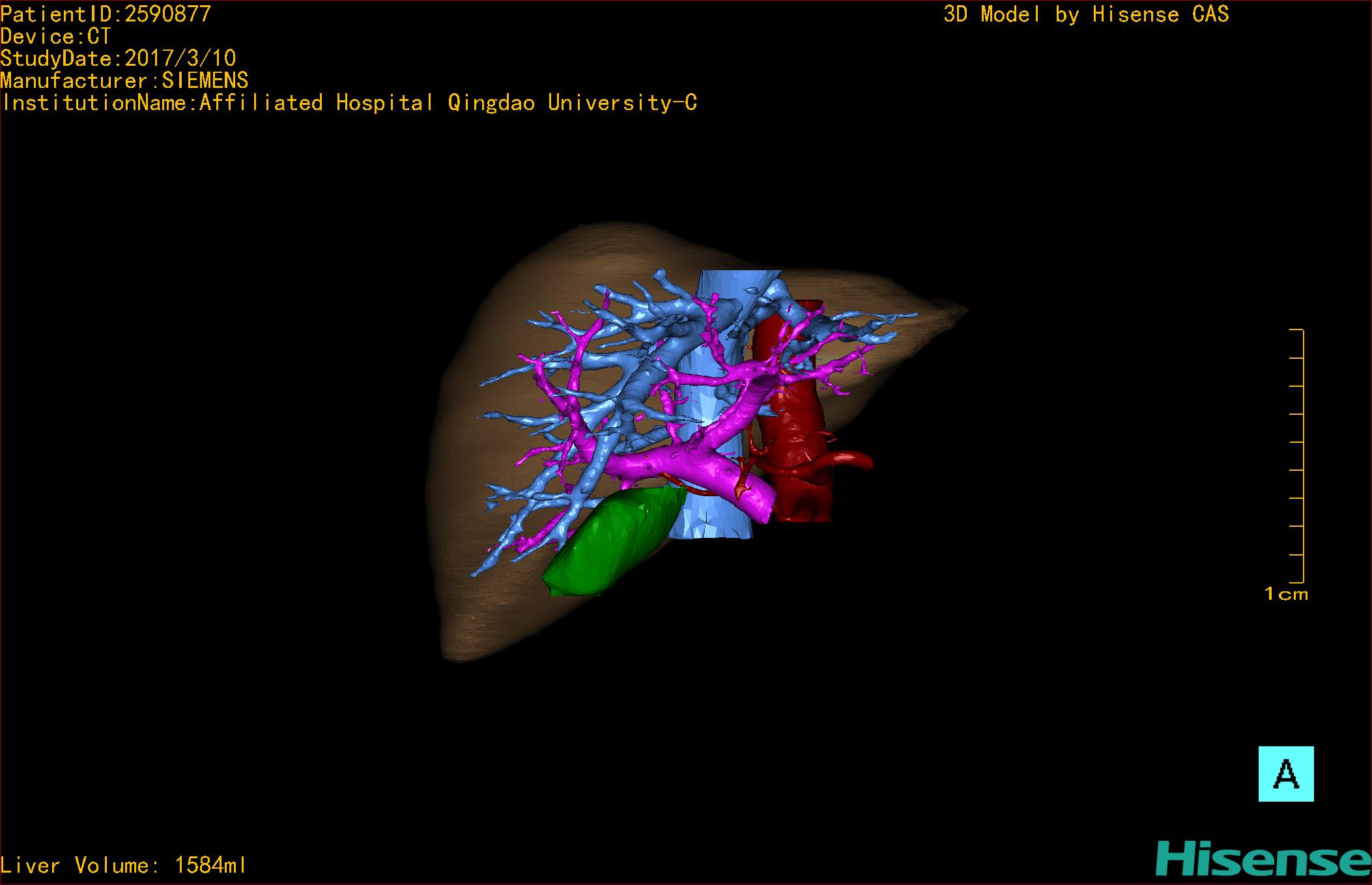Click the PatientID:2590877 text
Viewport: 1372px width, 885px height.
[x=106, y=14]
